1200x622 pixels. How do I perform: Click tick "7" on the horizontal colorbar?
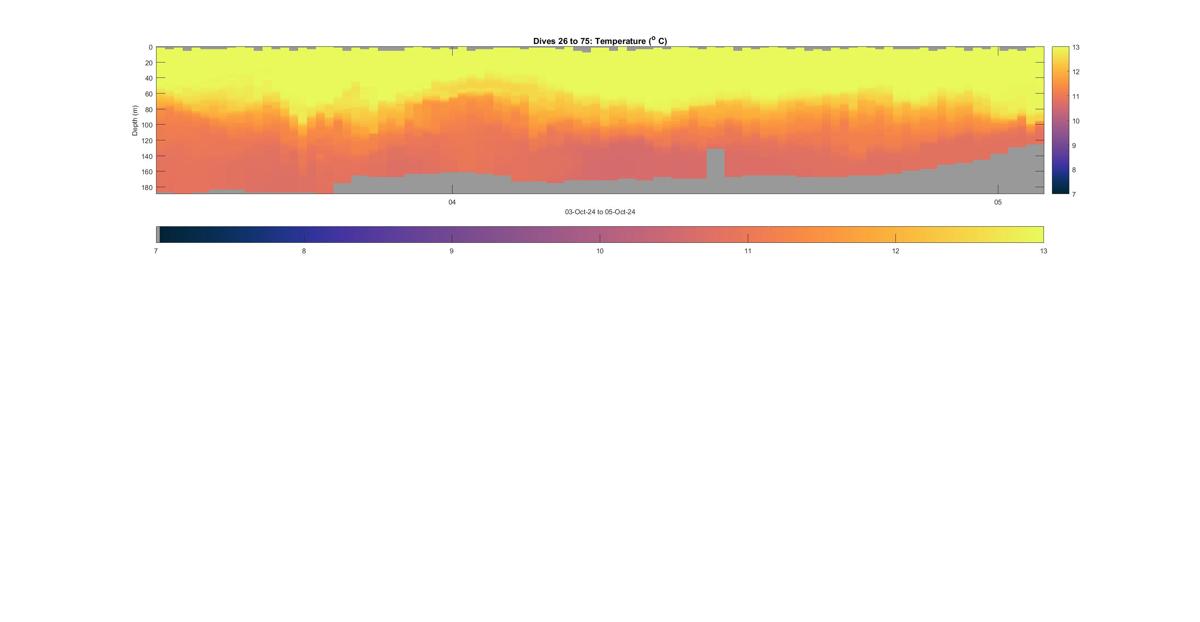point(156,251)
